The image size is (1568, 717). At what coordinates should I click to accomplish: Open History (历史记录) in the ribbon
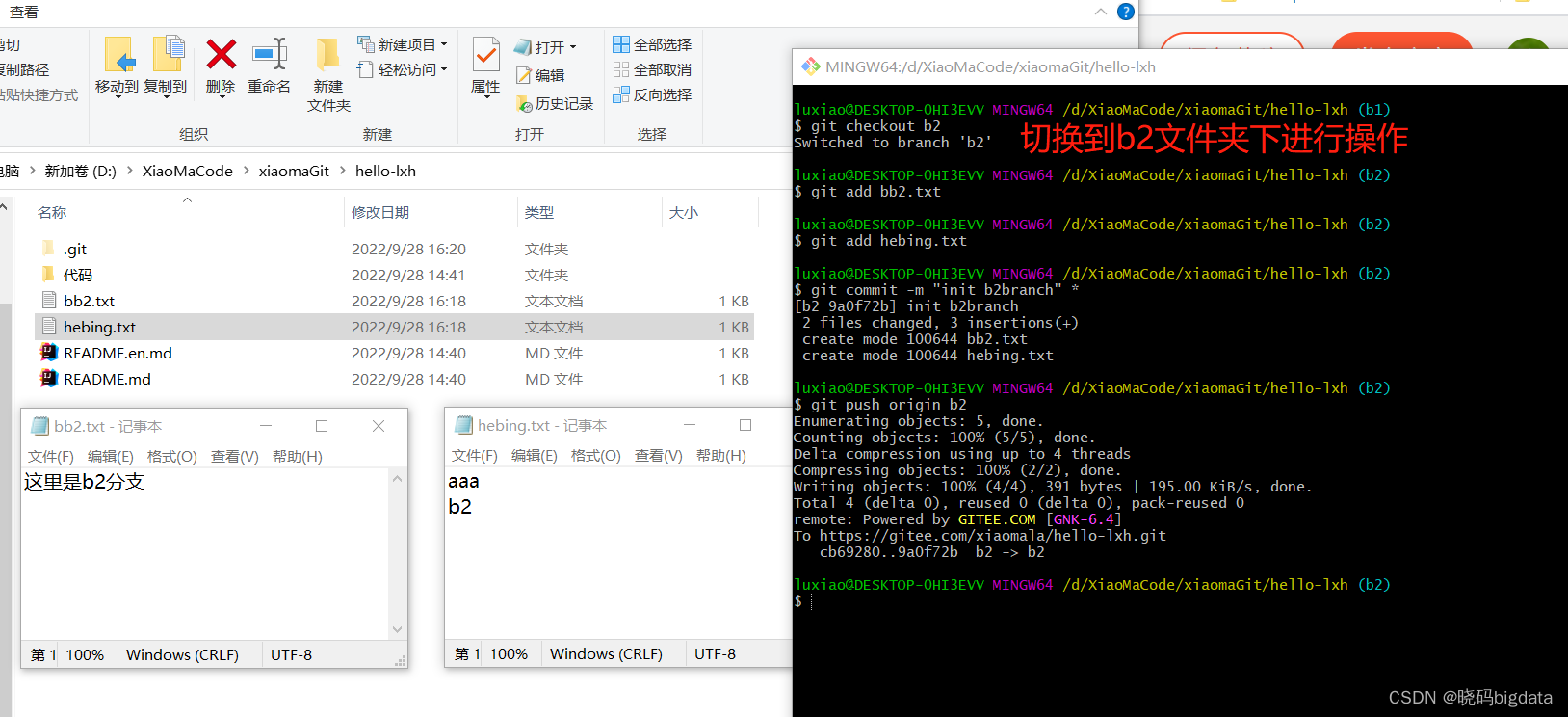tap(555, 103)
